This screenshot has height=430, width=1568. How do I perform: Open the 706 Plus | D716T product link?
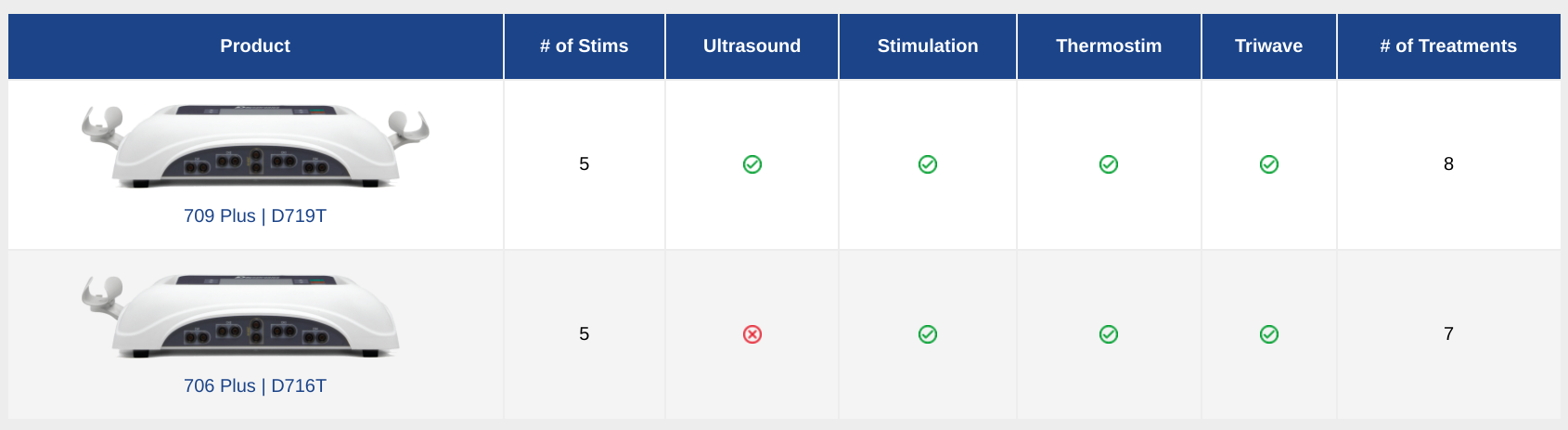255,385
